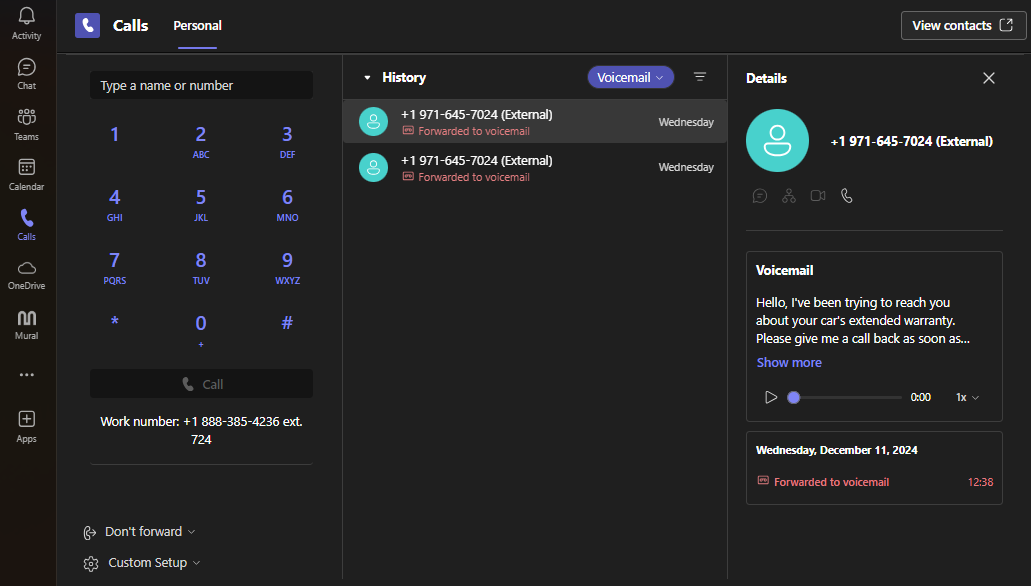
Task: Start a chat from the Details panel
Action: 759,196
